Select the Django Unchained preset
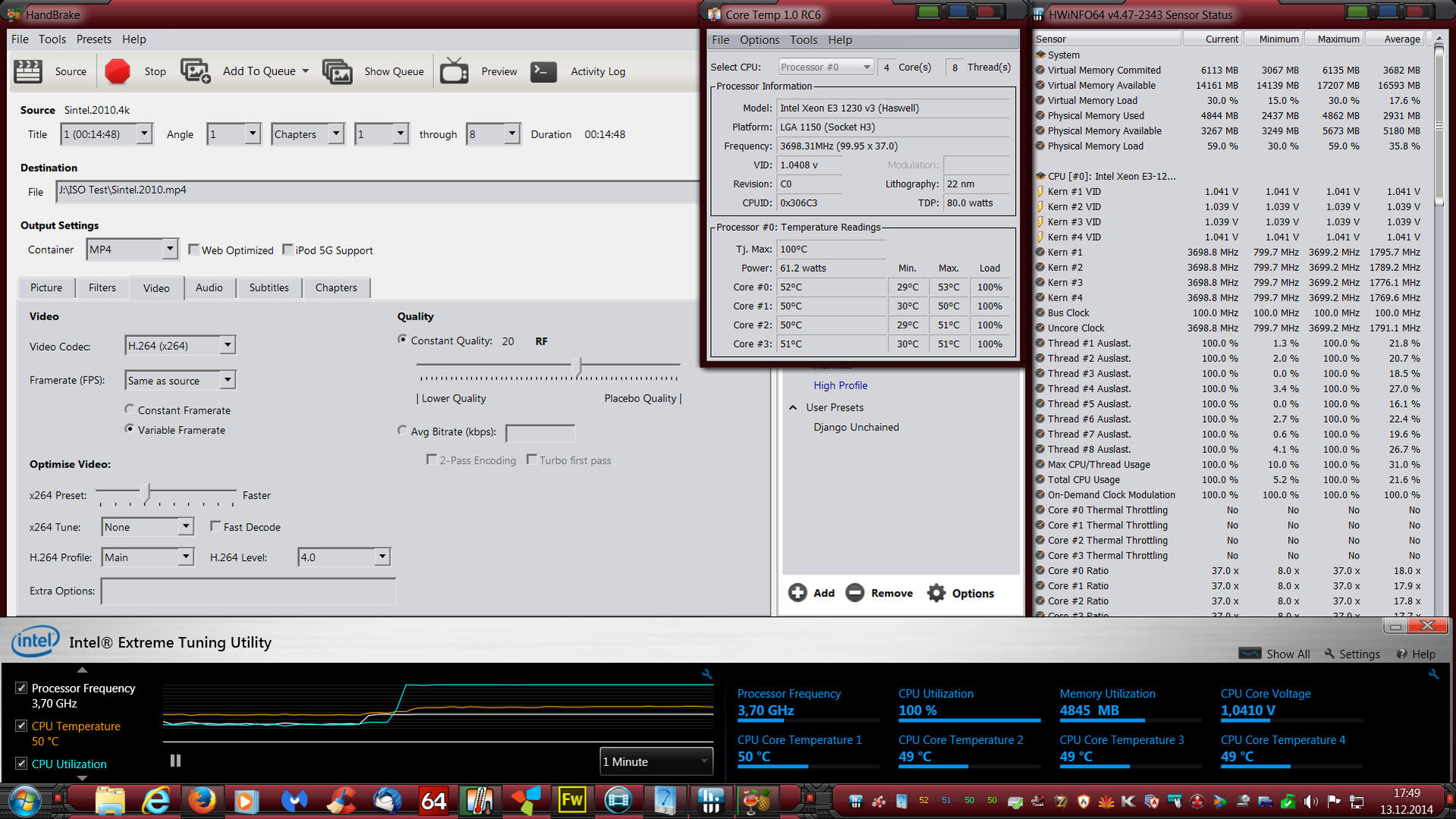This screenshot has height=819, width=1456. pyautogui.click(x=857, y=427)
